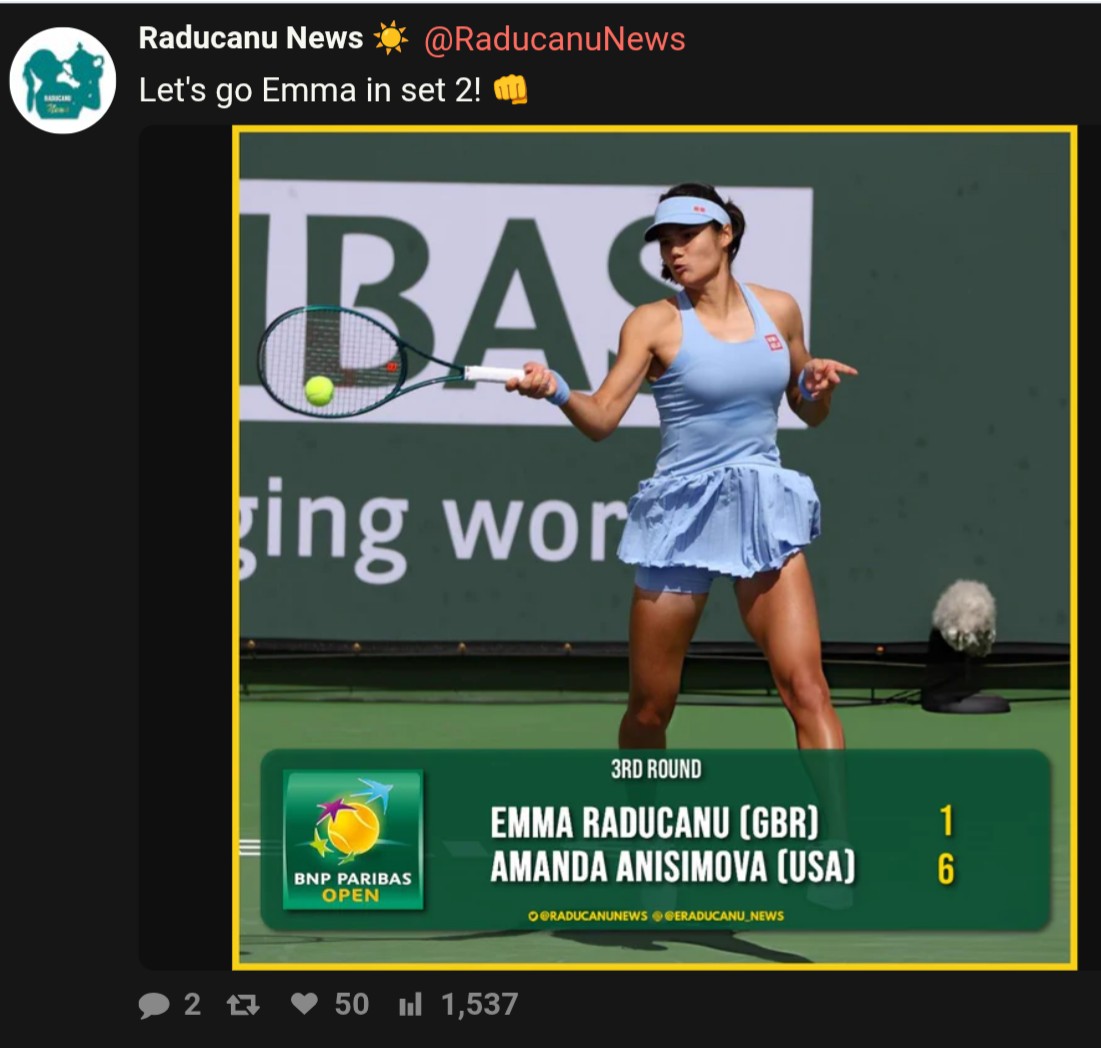This screenshot has width=1101, height=1048.
Task: Click the Raducanu News display name
Action: (x=251, y=38)
